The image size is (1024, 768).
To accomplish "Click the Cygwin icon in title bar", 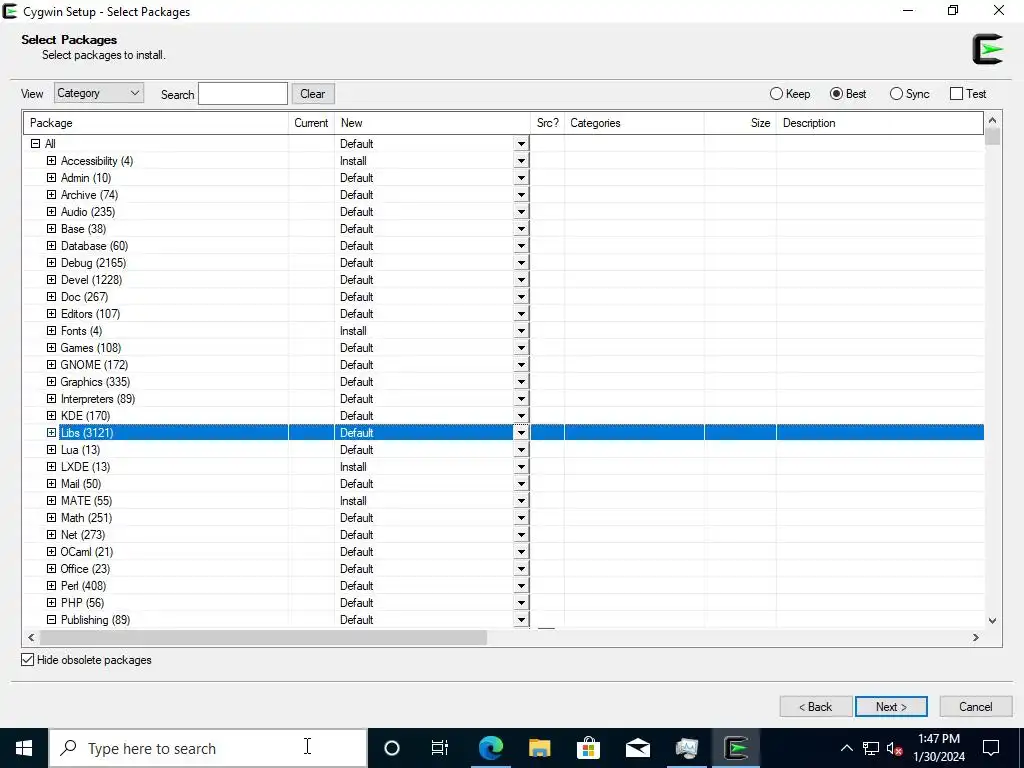I will pyautogui.click(x=10, y=11).
